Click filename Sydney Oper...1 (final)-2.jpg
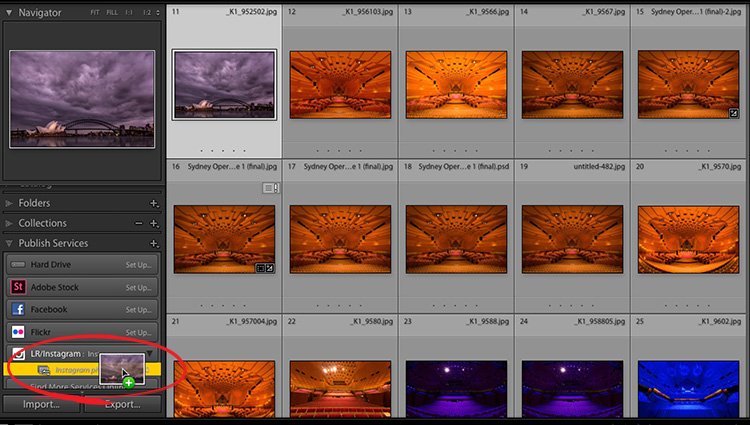The image size is (750, 425). (x=696, y=11)
